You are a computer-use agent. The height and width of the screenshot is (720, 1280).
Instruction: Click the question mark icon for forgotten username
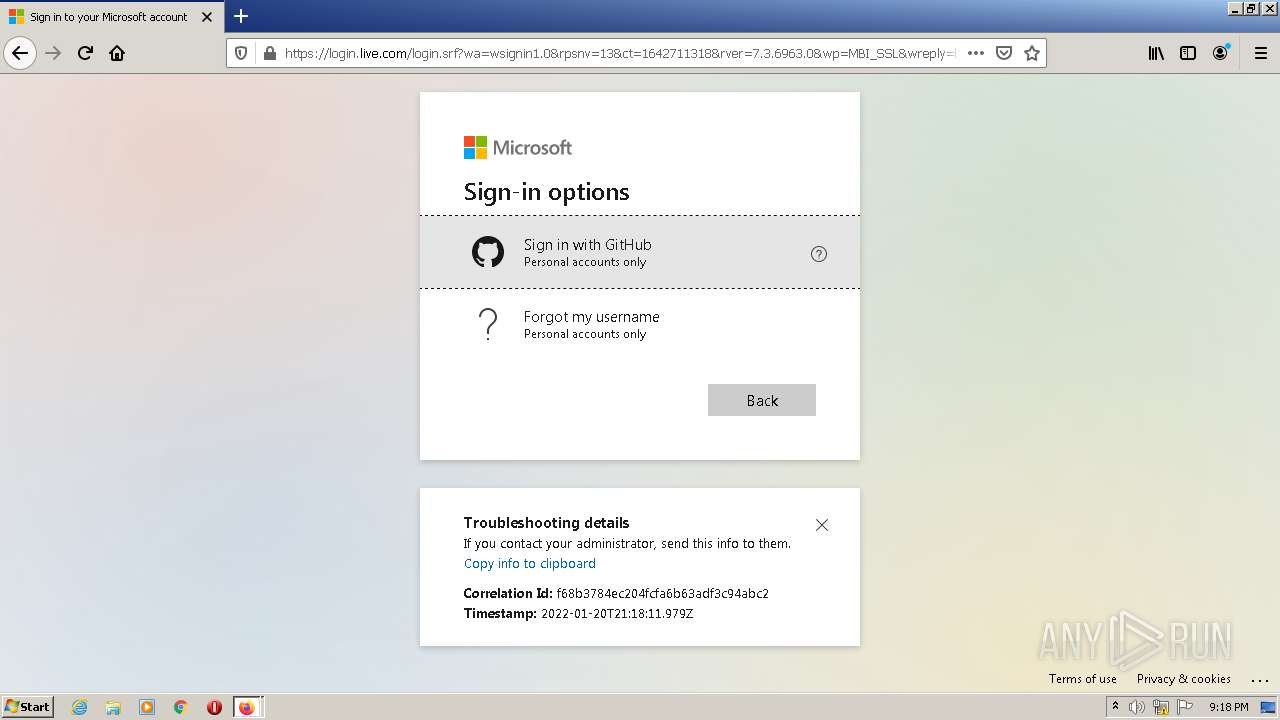point(488,324)
